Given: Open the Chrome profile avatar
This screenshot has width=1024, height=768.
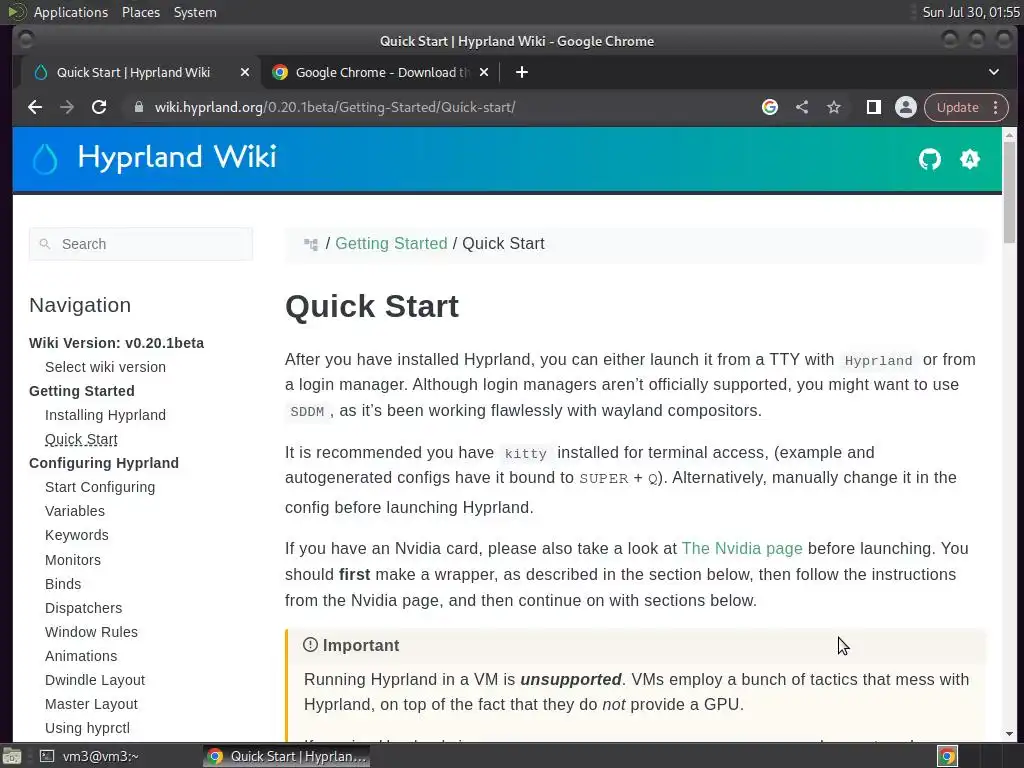Looking at the screenshot, I should tap(905, 107).
